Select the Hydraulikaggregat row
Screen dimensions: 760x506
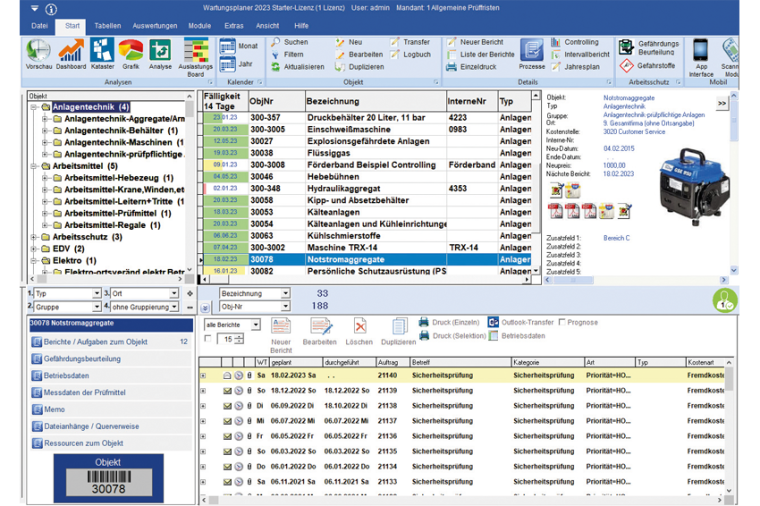point(366,189)
